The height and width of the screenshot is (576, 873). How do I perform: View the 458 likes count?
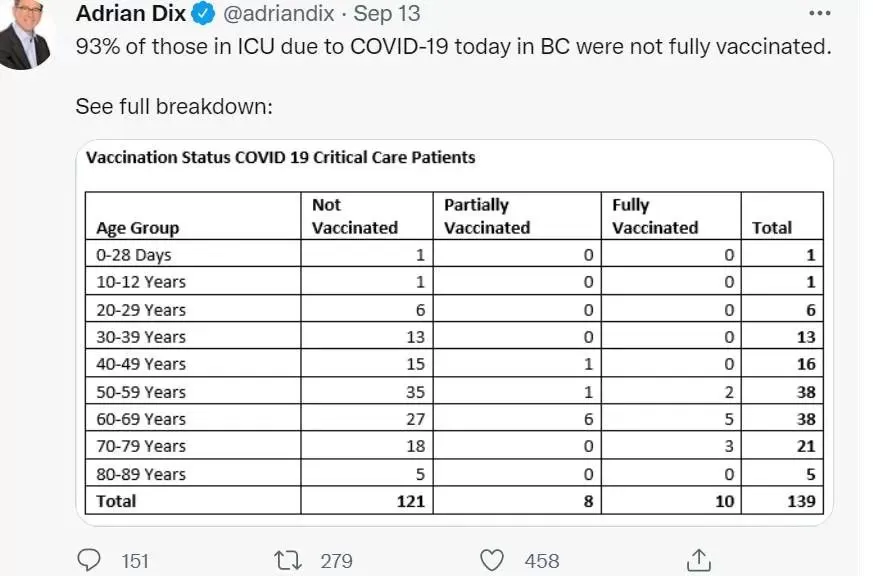[542, 561]
